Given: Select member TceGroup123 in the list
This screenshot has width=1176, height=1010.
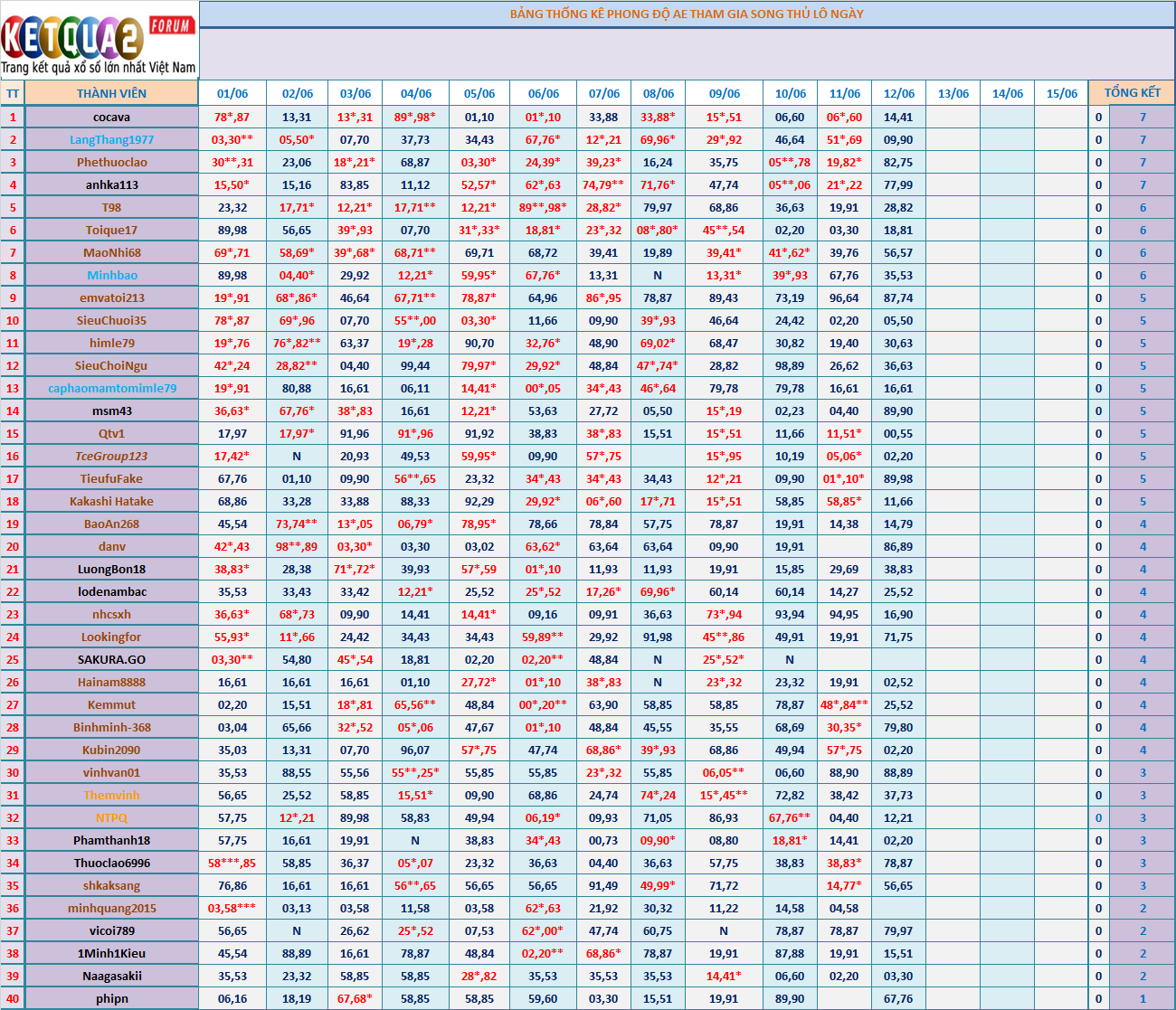Looking at the screenshot, I should [x=111, y=457].
